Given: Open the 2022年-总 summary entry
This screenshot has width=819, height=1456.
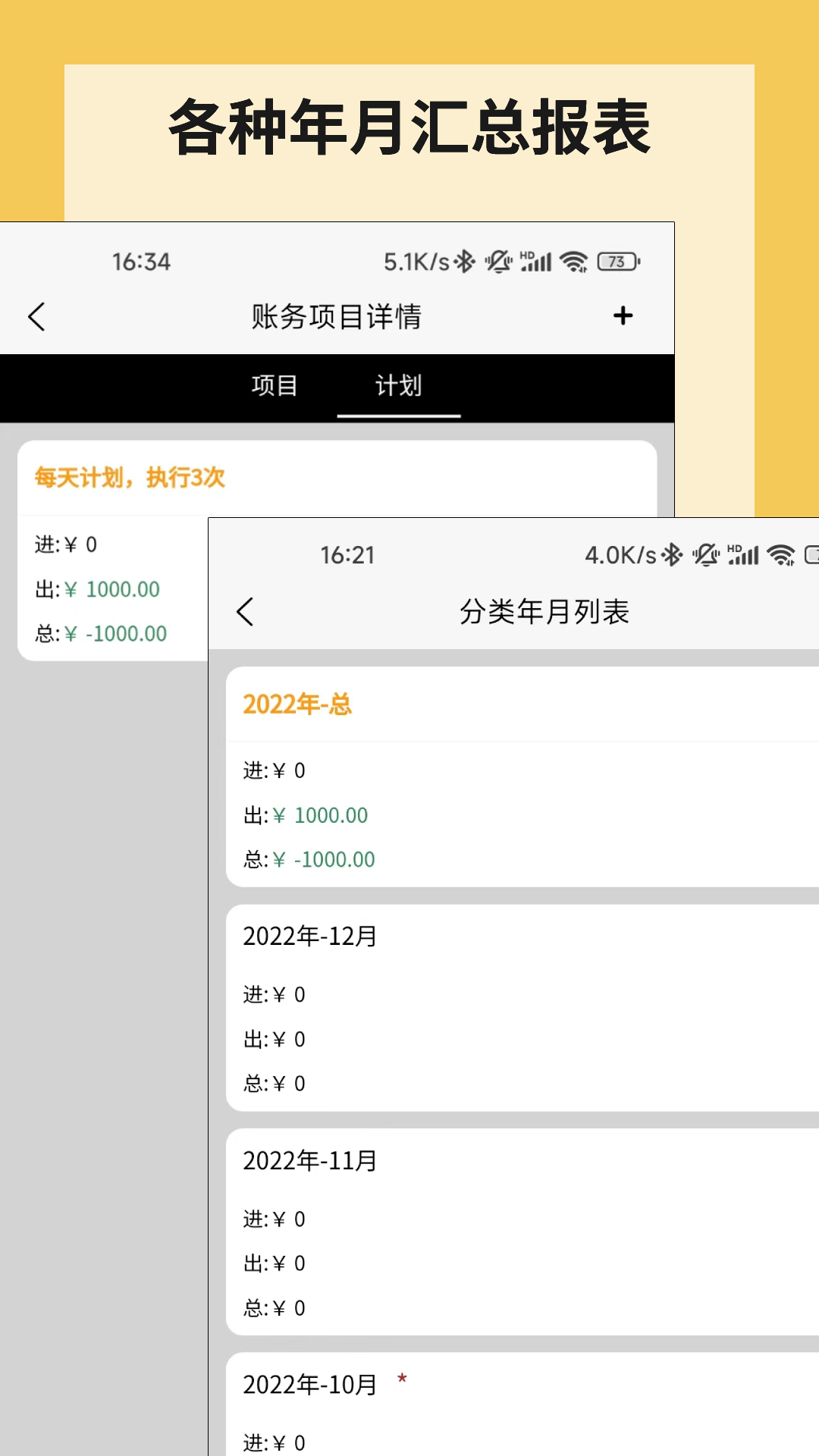Looking at the screenshot, I should point(297,704).
